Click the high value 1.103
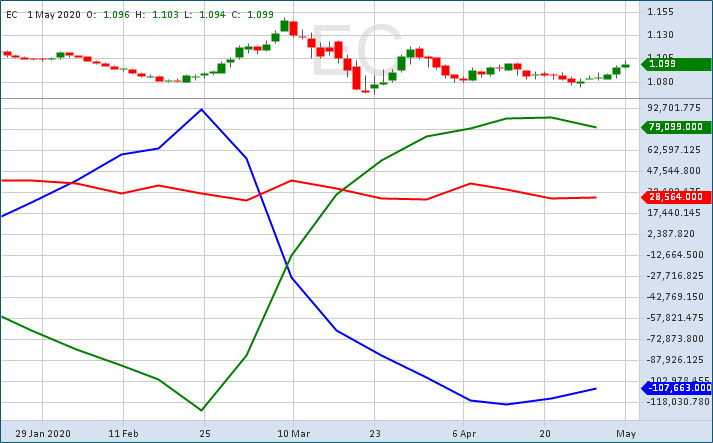 tap(166, 15)
